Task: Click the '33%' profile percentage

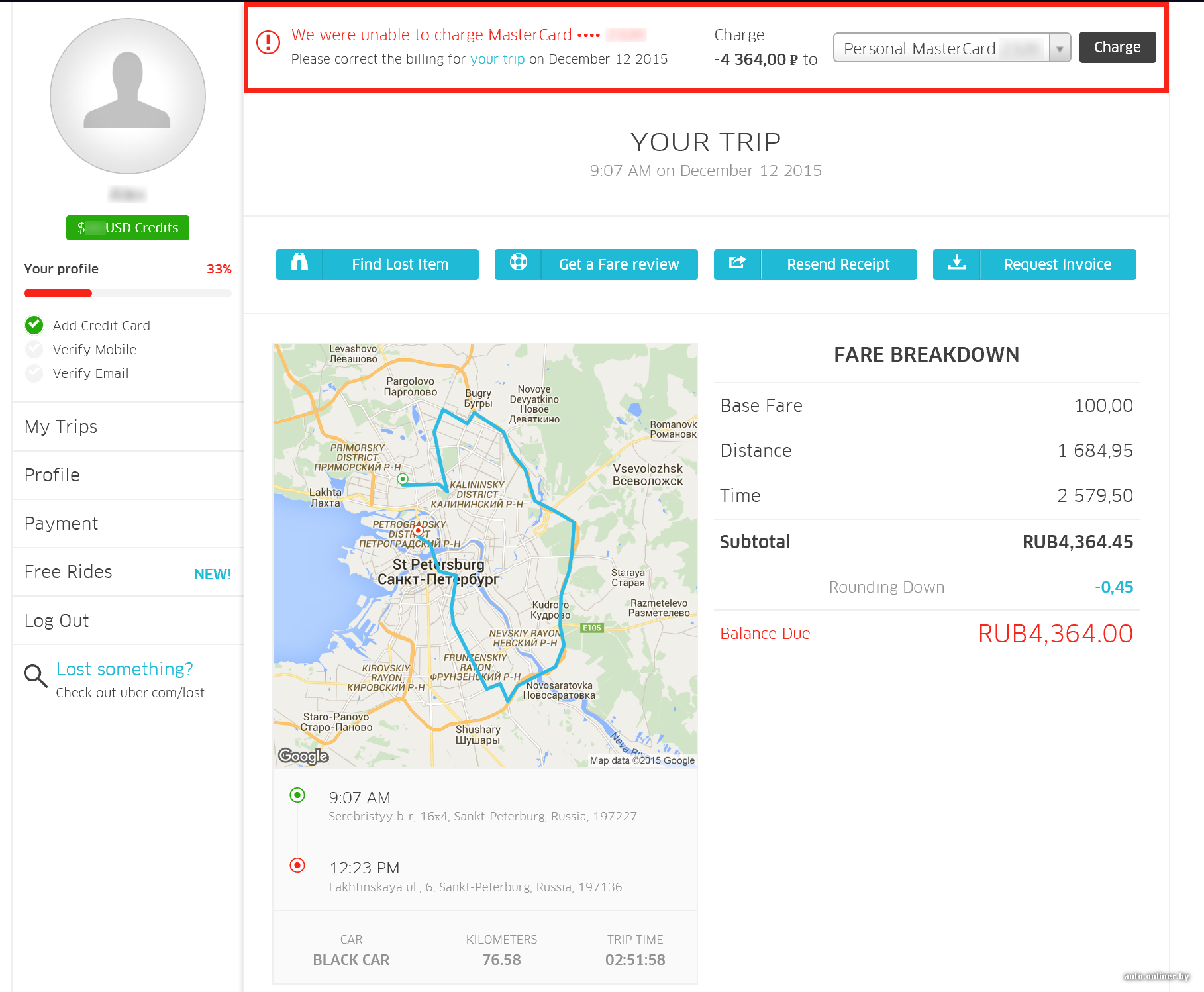Action: [x=219, y=269]
